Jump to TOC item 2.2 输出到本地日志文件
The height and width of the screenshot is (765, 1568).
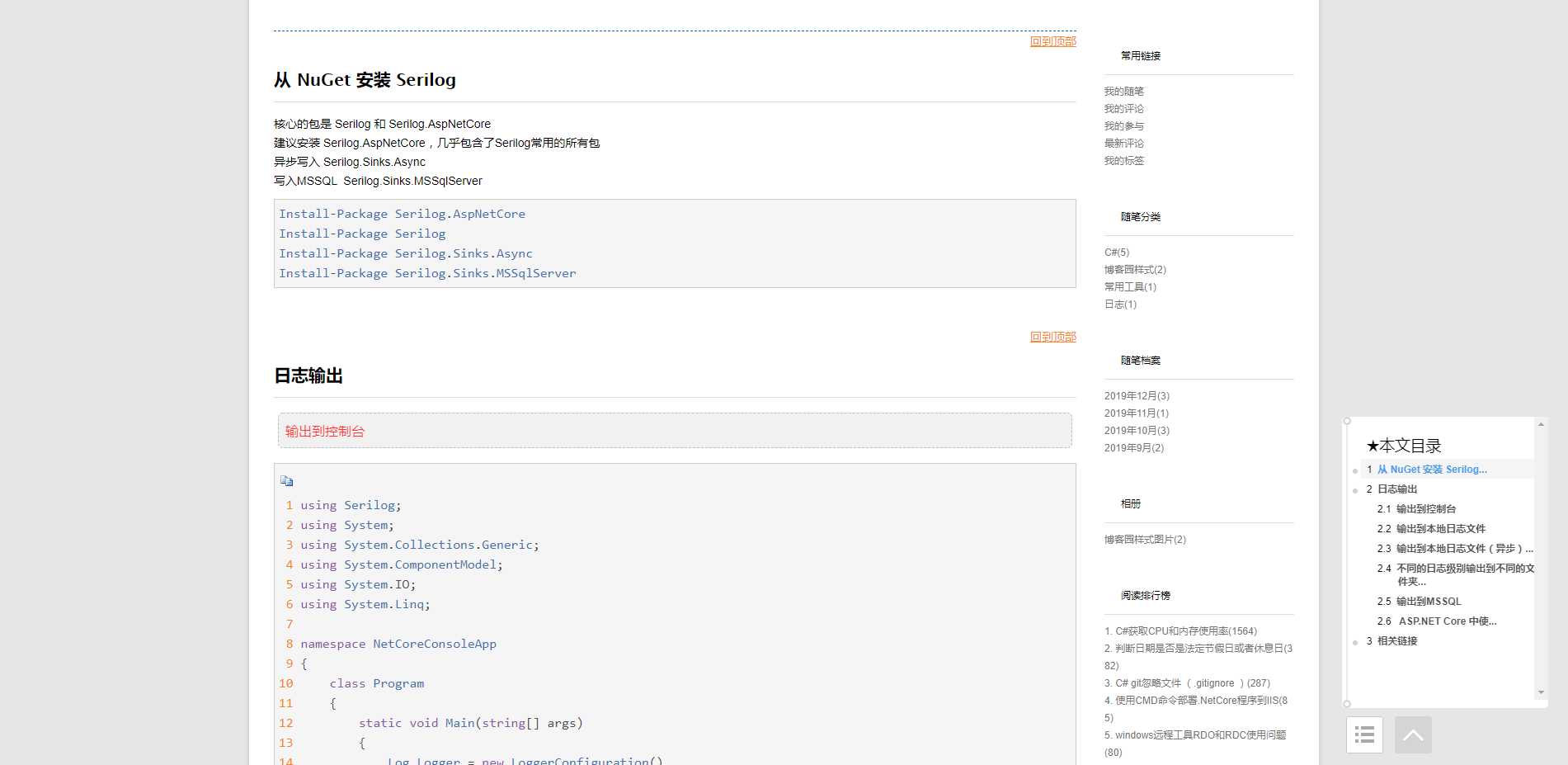(x=1441, y=529)
